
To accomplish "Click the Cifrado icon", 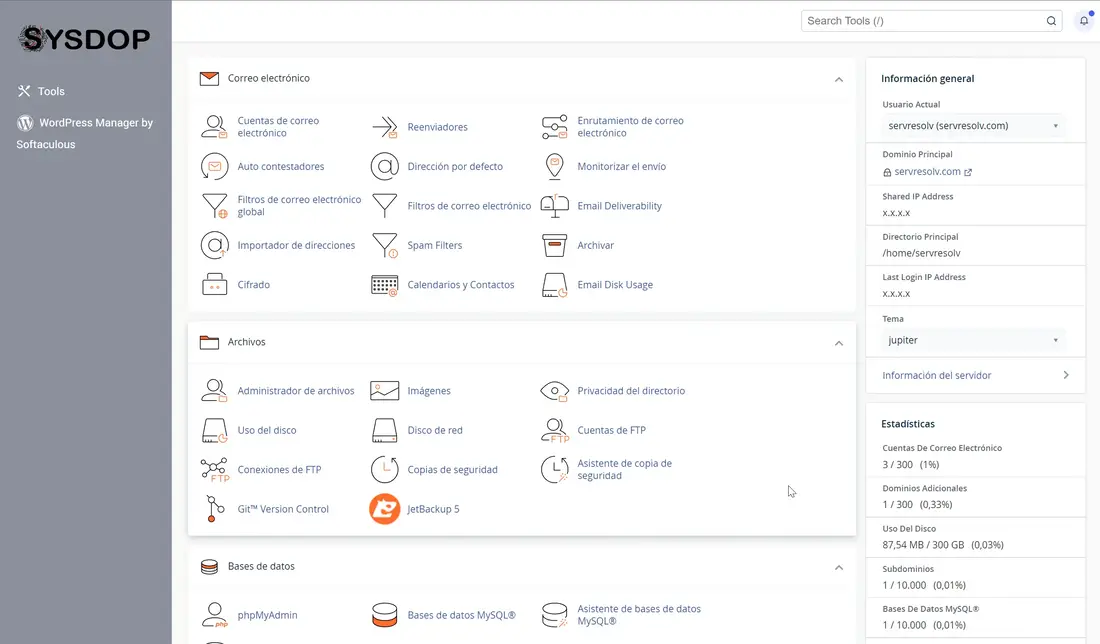I will [214, 284].
